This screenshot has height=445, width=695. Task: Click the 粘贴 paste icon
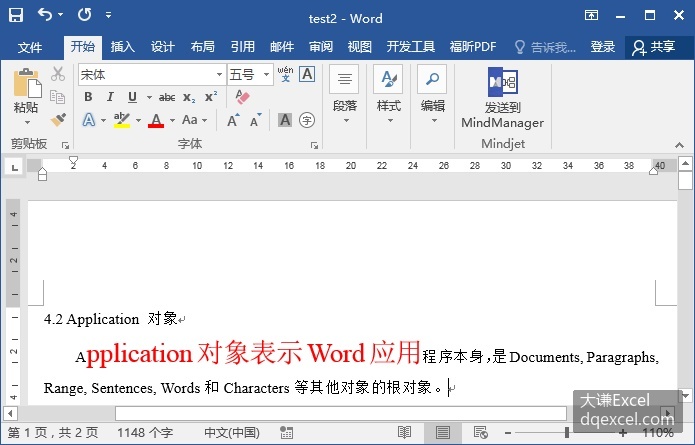tap(27, 83)
